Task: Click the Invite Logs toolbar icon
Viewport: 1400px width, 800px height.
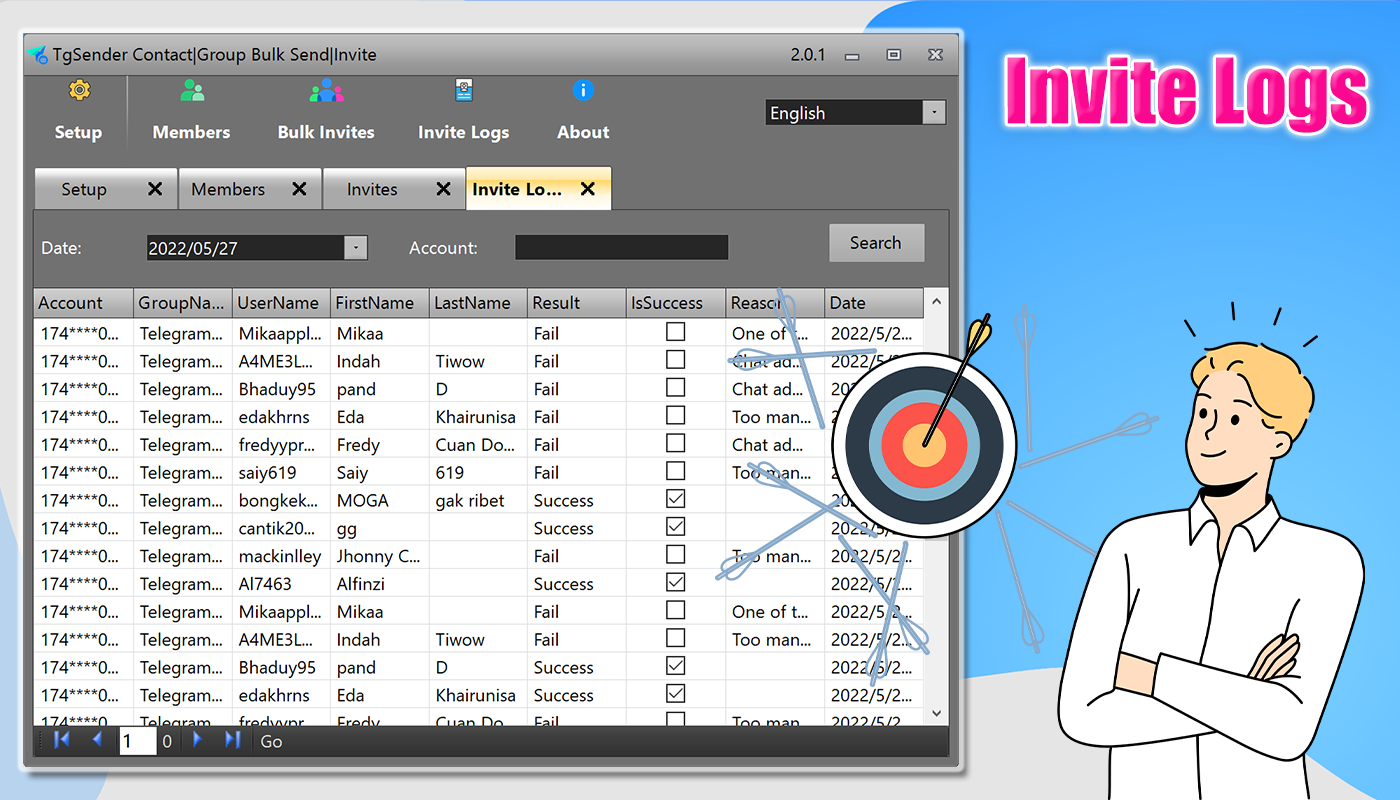Action: coord(463,92)
